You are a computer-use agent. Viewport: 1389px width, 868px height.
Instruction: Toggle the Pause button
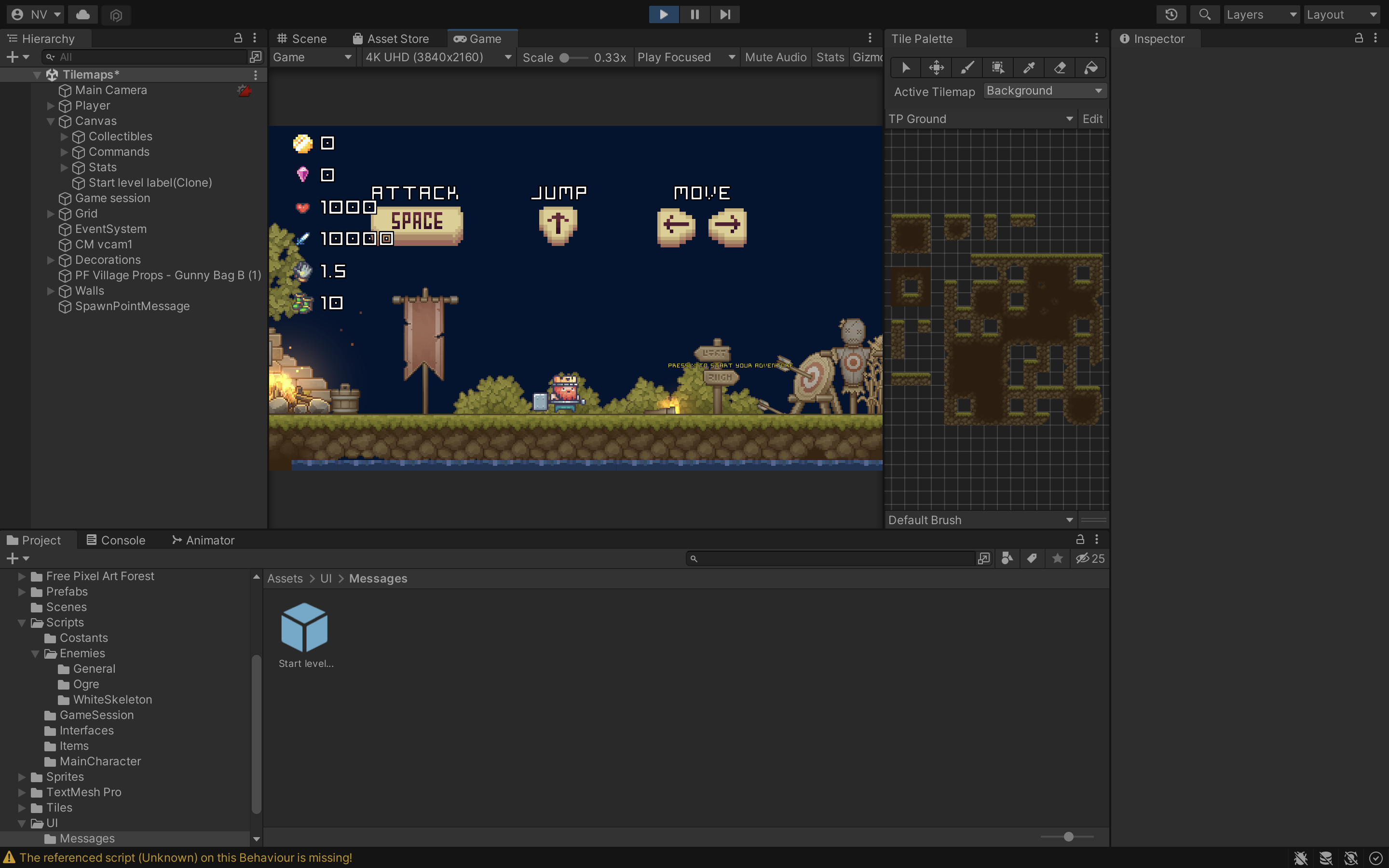tap(694, 14)
